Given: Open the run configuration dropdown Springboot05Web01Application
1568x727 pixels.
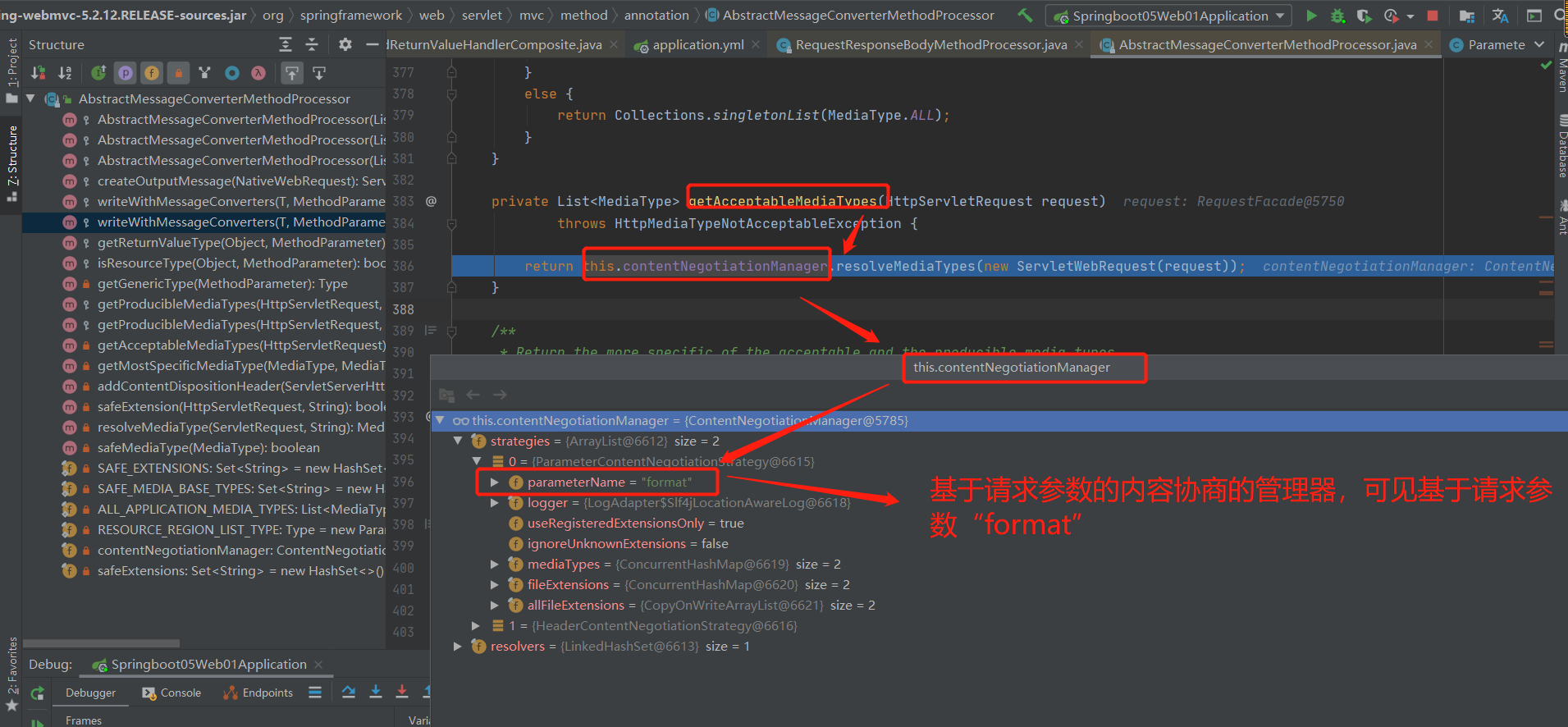Looking at the screenshot, I should pos(1168,16).
